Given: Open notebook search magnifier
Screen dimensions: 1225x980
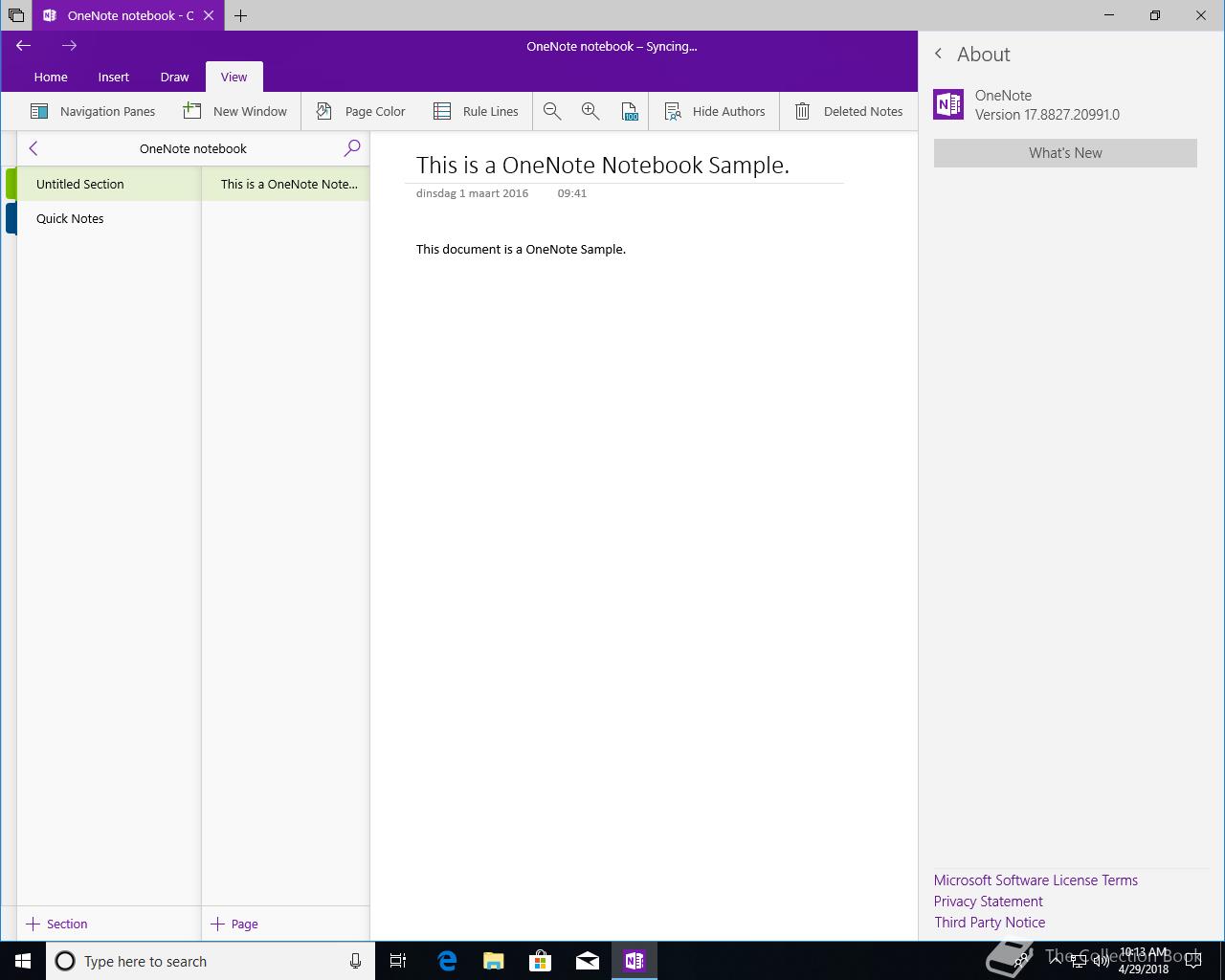Looking at the screenshot, I should 352,148.
